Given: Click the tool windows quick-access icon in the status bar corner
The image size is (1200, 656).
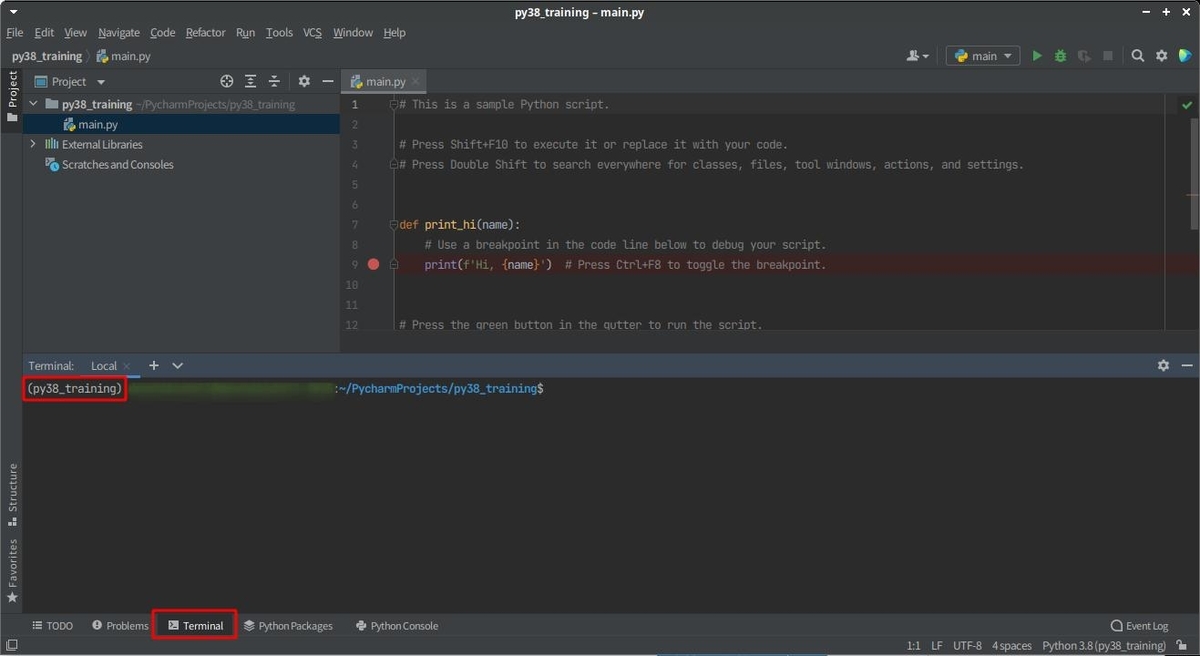Looking at the screenshot, I should 10,646.
